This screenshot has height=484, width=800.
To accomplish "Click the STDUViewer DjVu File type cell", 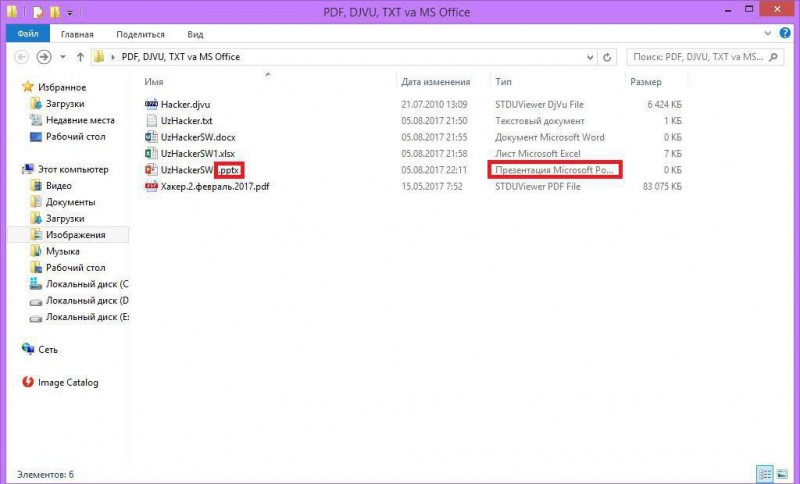I will (539, 105).
